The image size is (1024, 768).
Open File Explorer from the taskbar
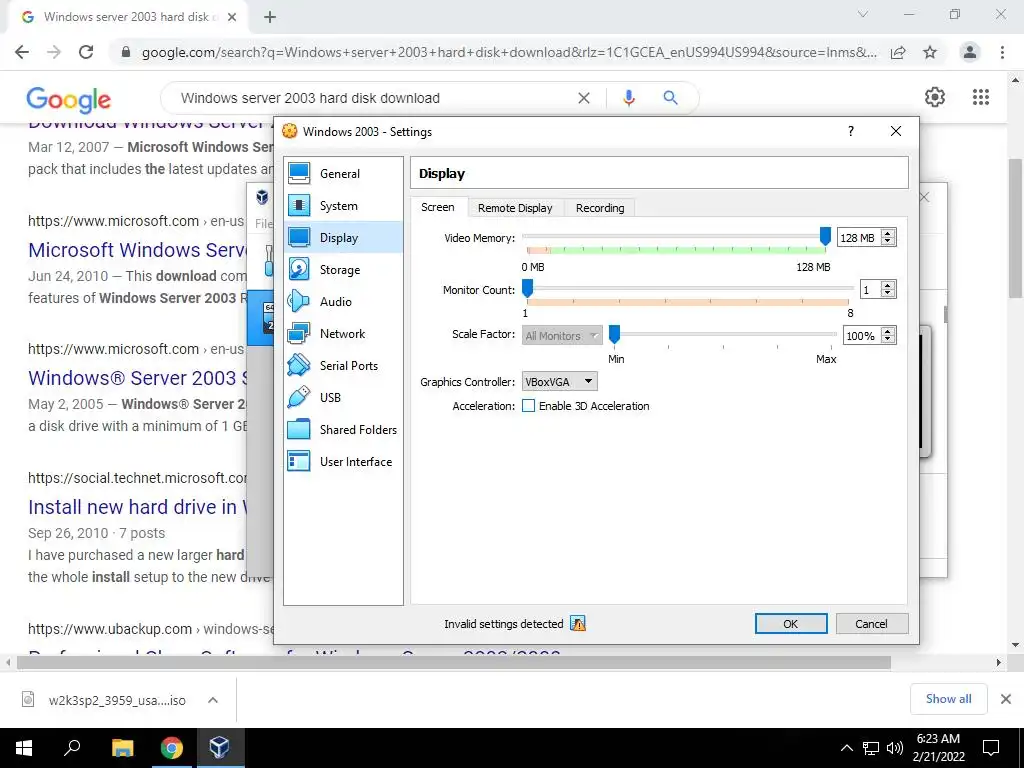tap(122, 748)
